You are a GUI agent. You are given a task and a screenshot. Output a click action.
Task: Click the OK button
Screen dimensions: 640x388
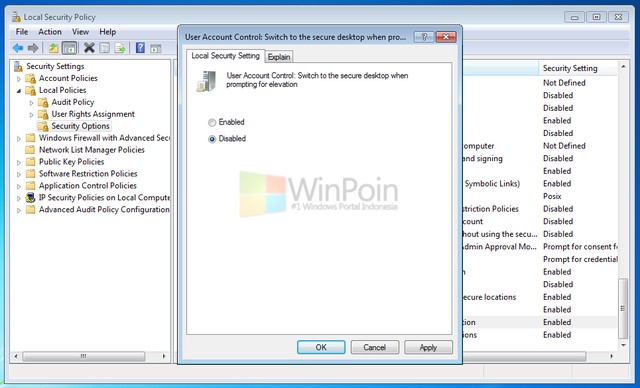coord(321,347)
